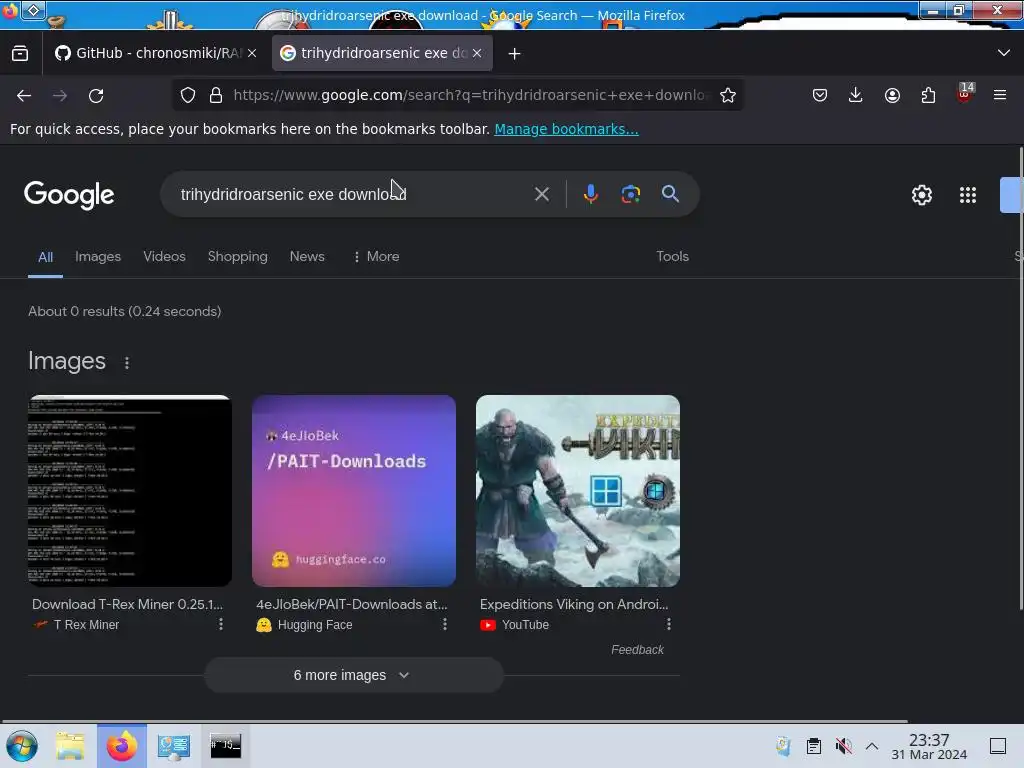Open tracking protection shield info
This screenshot has height=768, width=1024.
coord(188,95)
